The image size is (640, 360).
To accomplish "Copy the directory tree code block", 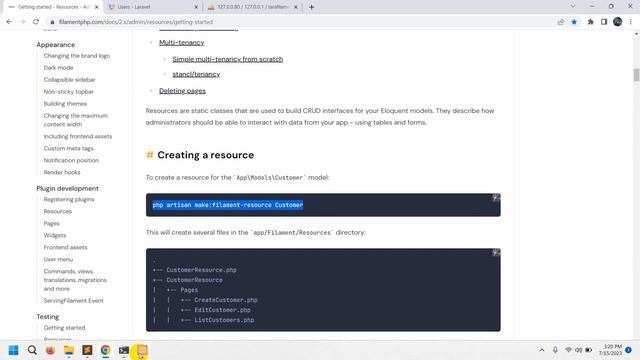I will pyautogui.click(x=496, y=253).
